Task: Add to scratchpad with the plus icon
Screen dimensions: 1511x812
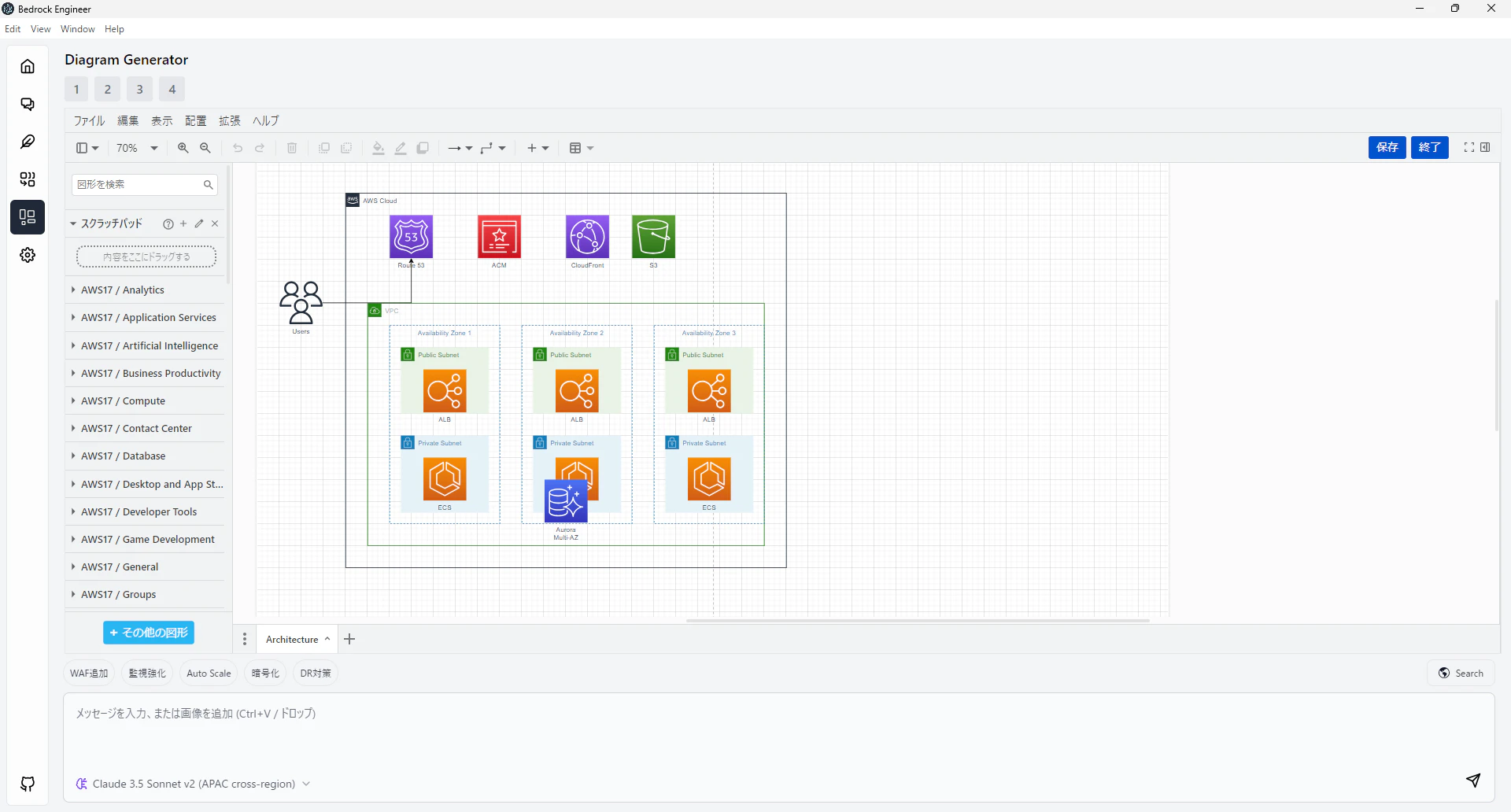Action: point(183,223)
